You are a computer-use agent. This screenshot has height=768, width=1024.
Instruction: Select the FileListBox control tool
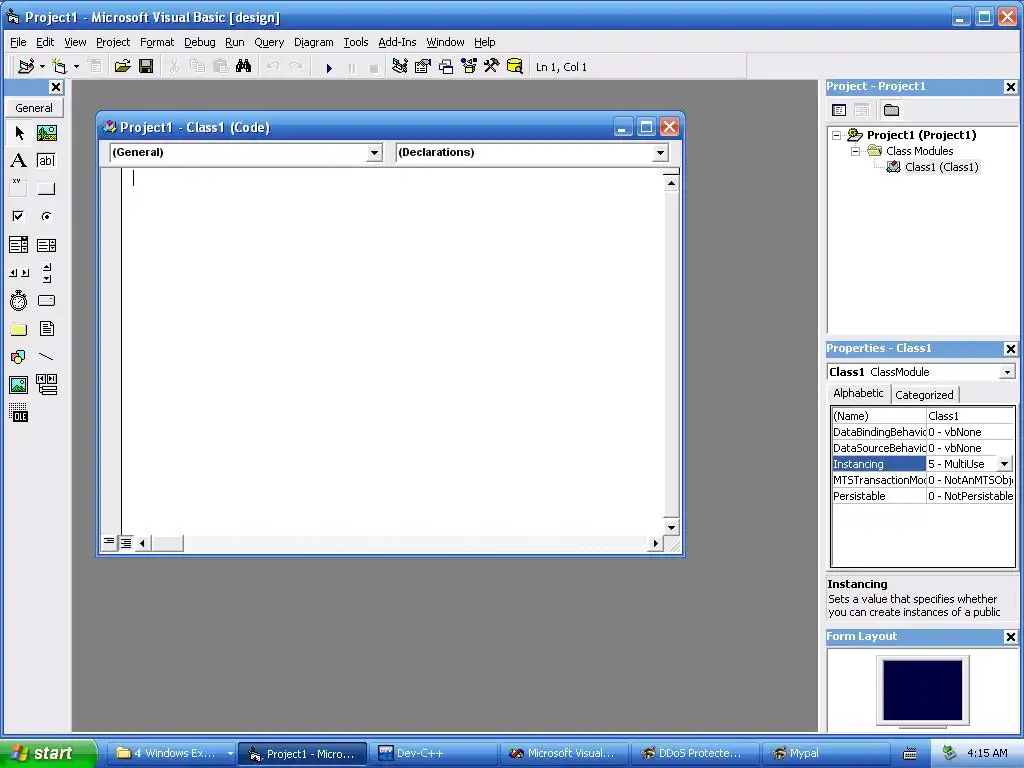pyautogui.click(x=46, y=328)
